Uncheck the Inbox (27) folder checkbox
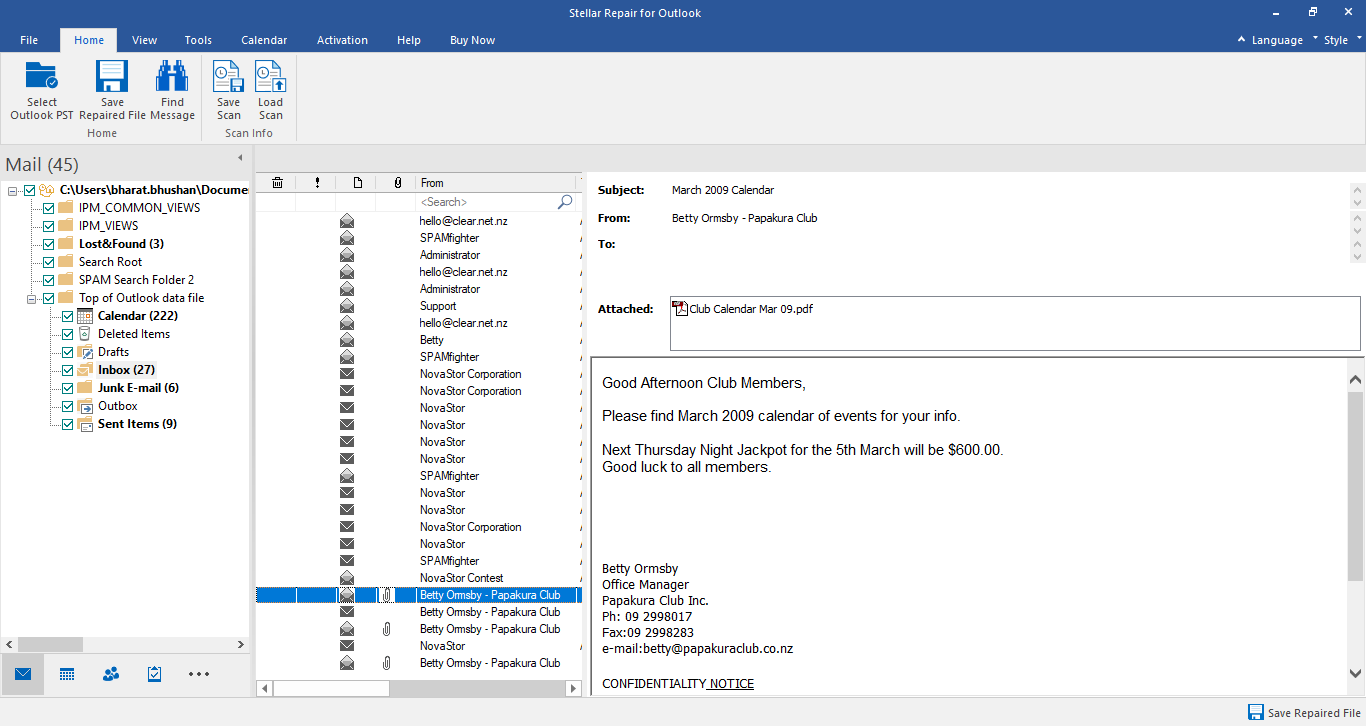The width and height of the screenshot is (1366, 726). [x=68, y=370]
